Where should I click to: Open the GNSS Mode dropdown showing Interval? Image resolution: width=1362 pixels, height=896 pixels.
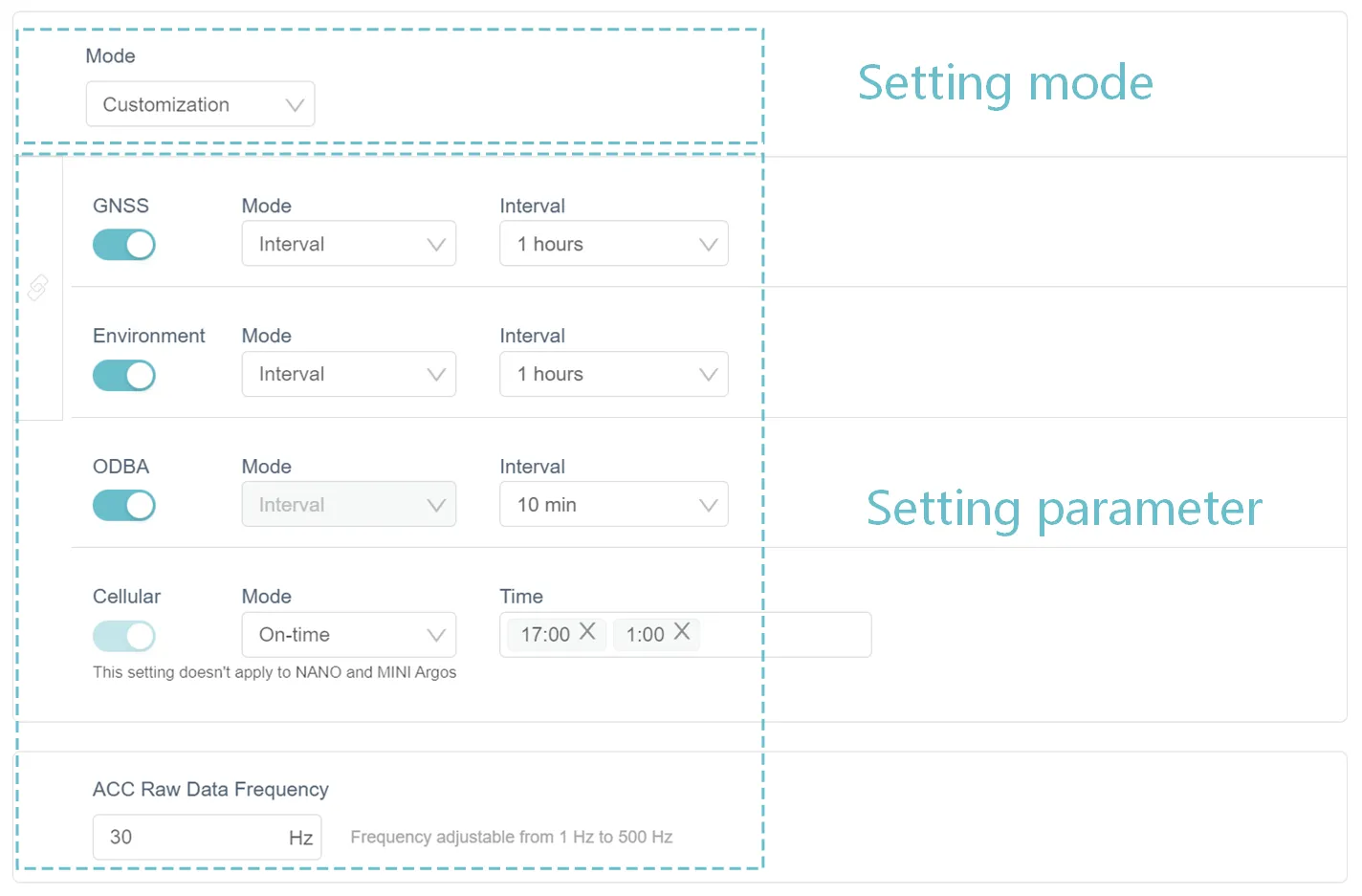[348, 244]
